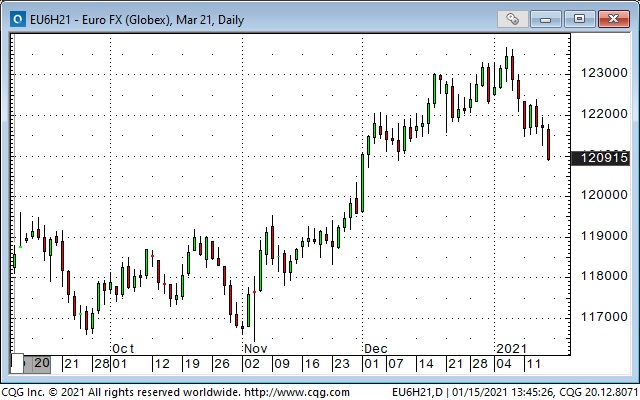Click the 26 date label on time axis
Image resolution: width=640 pixels, height=400 pixels.
coord(222,364)
